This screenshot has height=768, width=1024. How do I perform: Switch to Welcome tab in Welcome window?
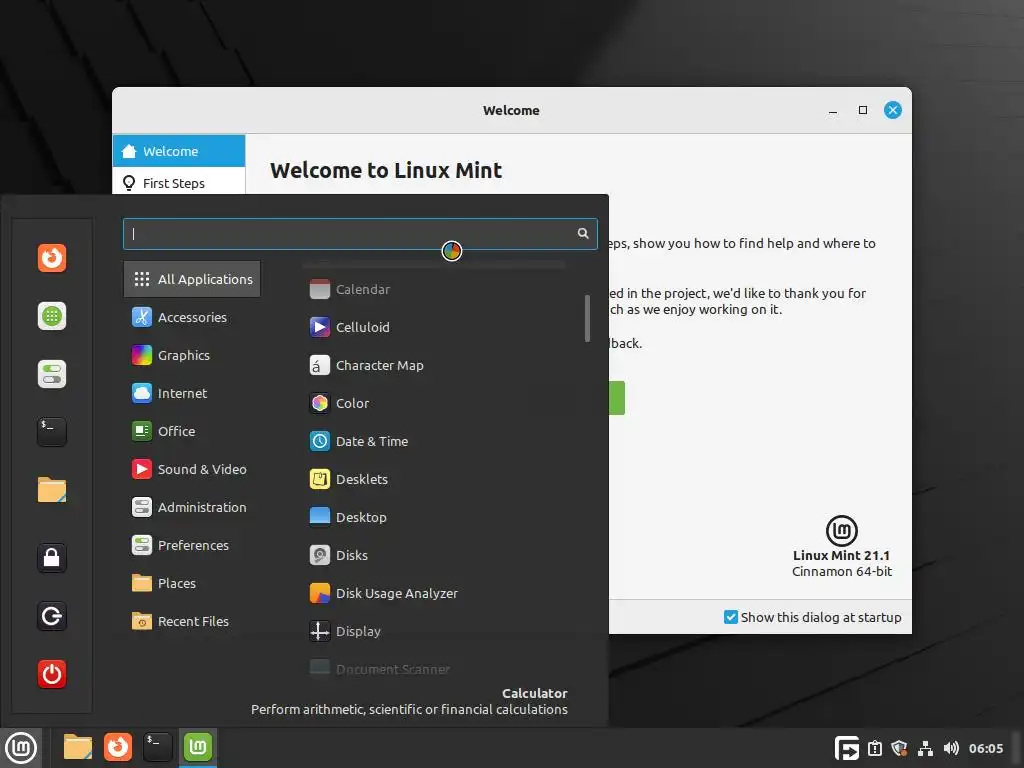(179, 151)
